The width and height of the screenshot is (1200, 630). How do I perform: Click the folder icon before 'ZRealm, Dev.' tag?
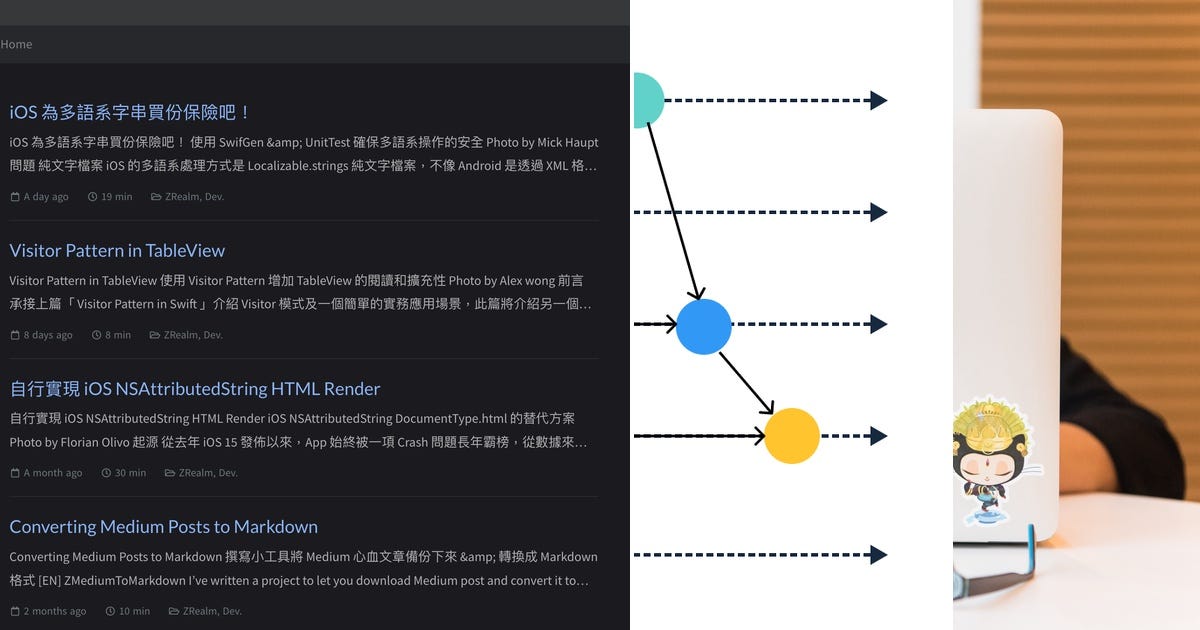click(155, 196)
